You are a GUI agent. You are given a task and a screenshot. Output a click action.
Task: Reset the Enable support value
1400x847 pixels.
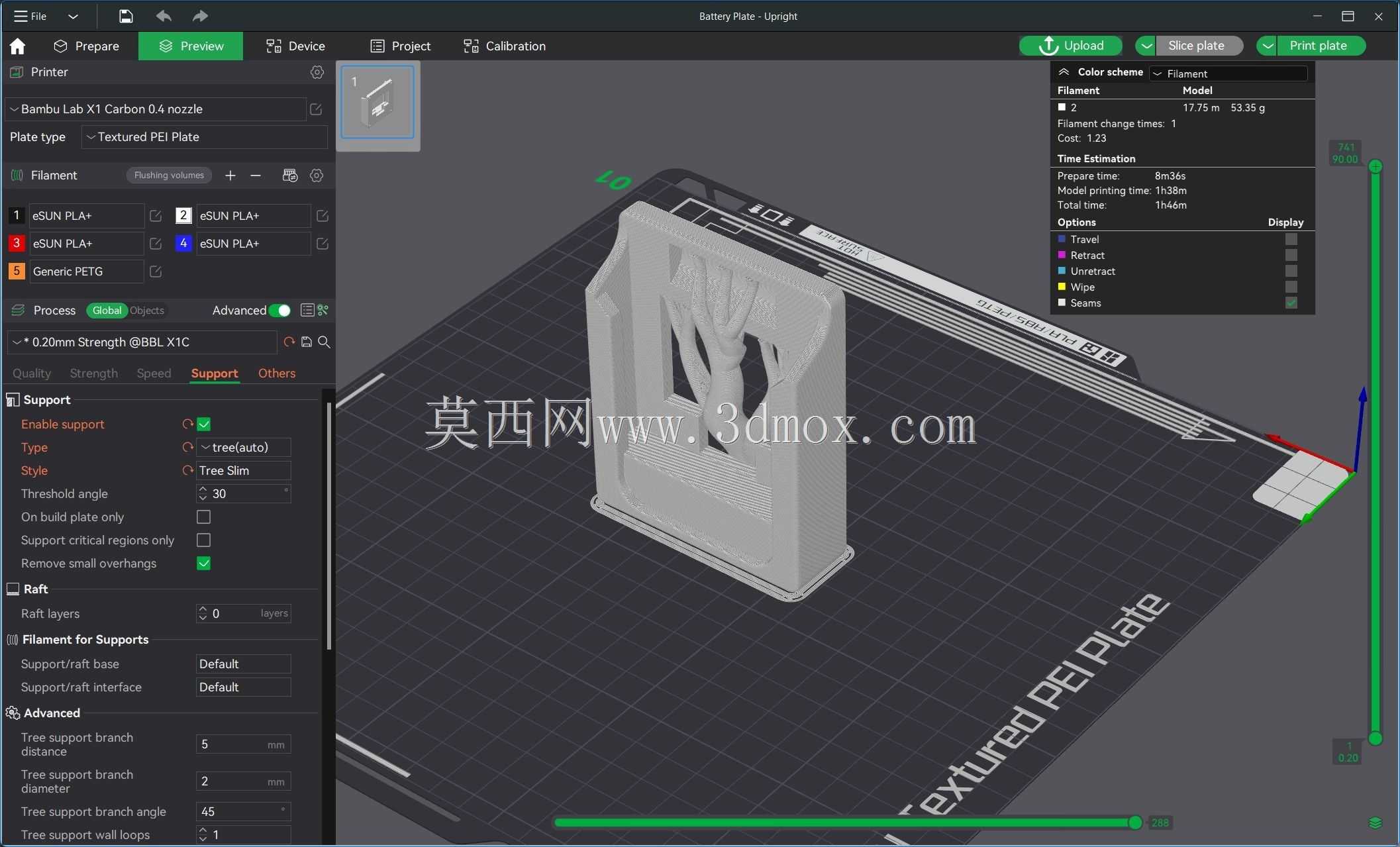(x=187, y=424)
